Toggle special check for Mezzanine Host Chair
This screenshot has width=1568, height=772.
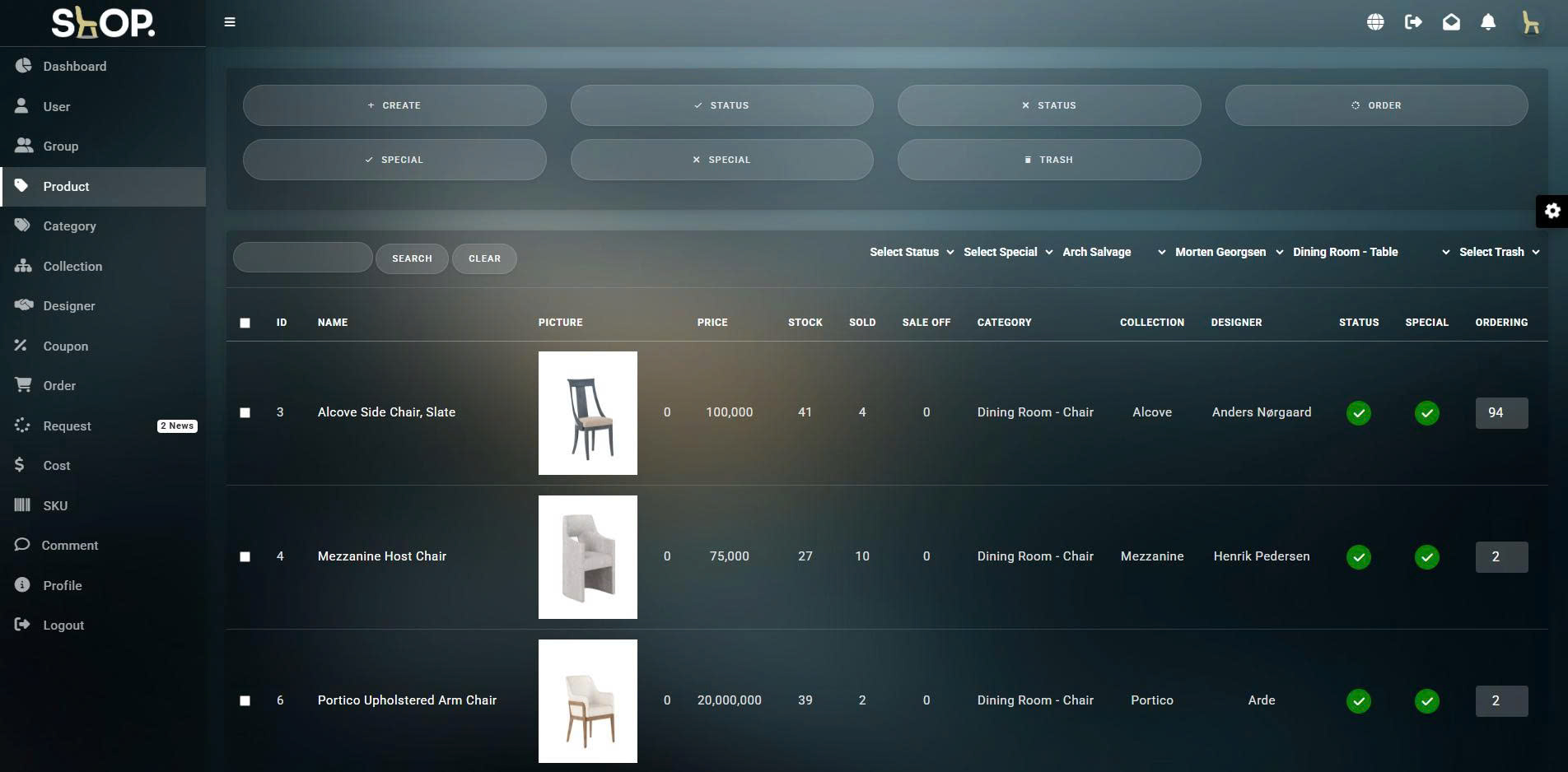coord(1426,557)
